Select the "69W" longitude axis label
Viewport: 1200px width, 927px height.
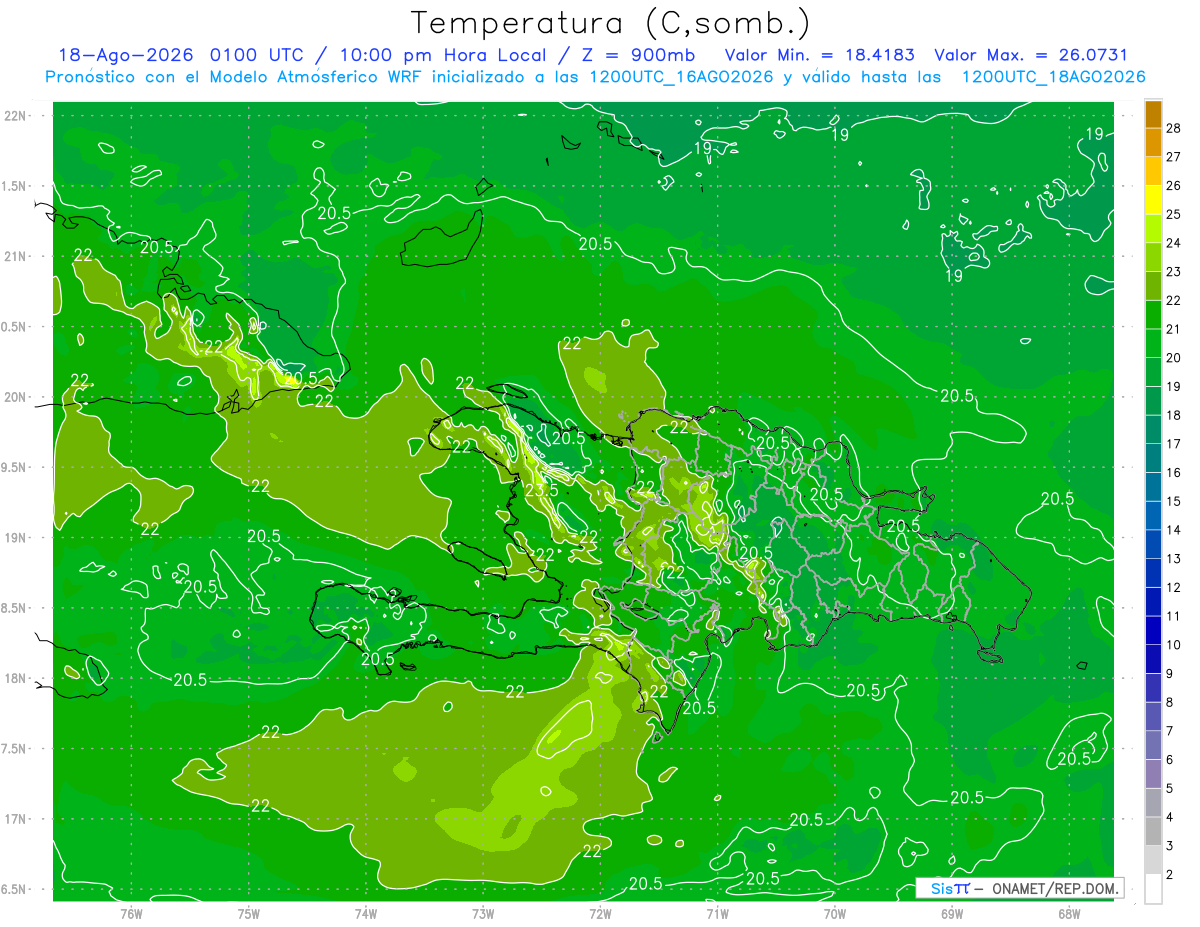coord(952,914)
